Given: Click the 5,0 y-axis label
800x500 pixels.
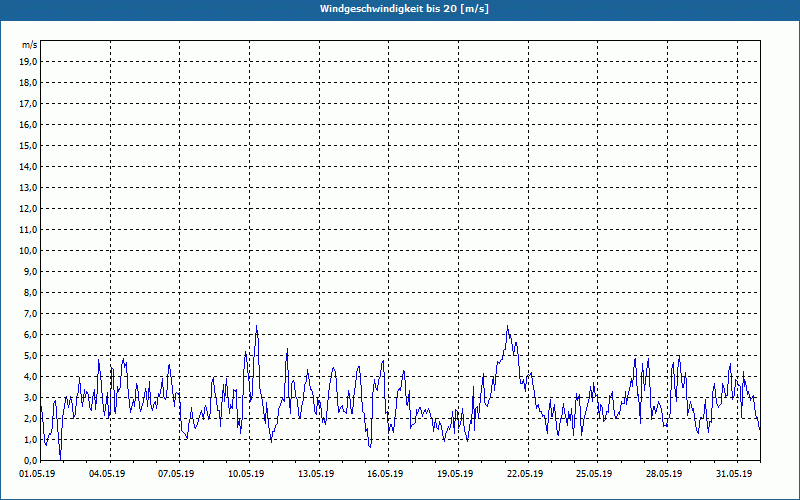Looking at the screenshot, I should pos(30,355).
